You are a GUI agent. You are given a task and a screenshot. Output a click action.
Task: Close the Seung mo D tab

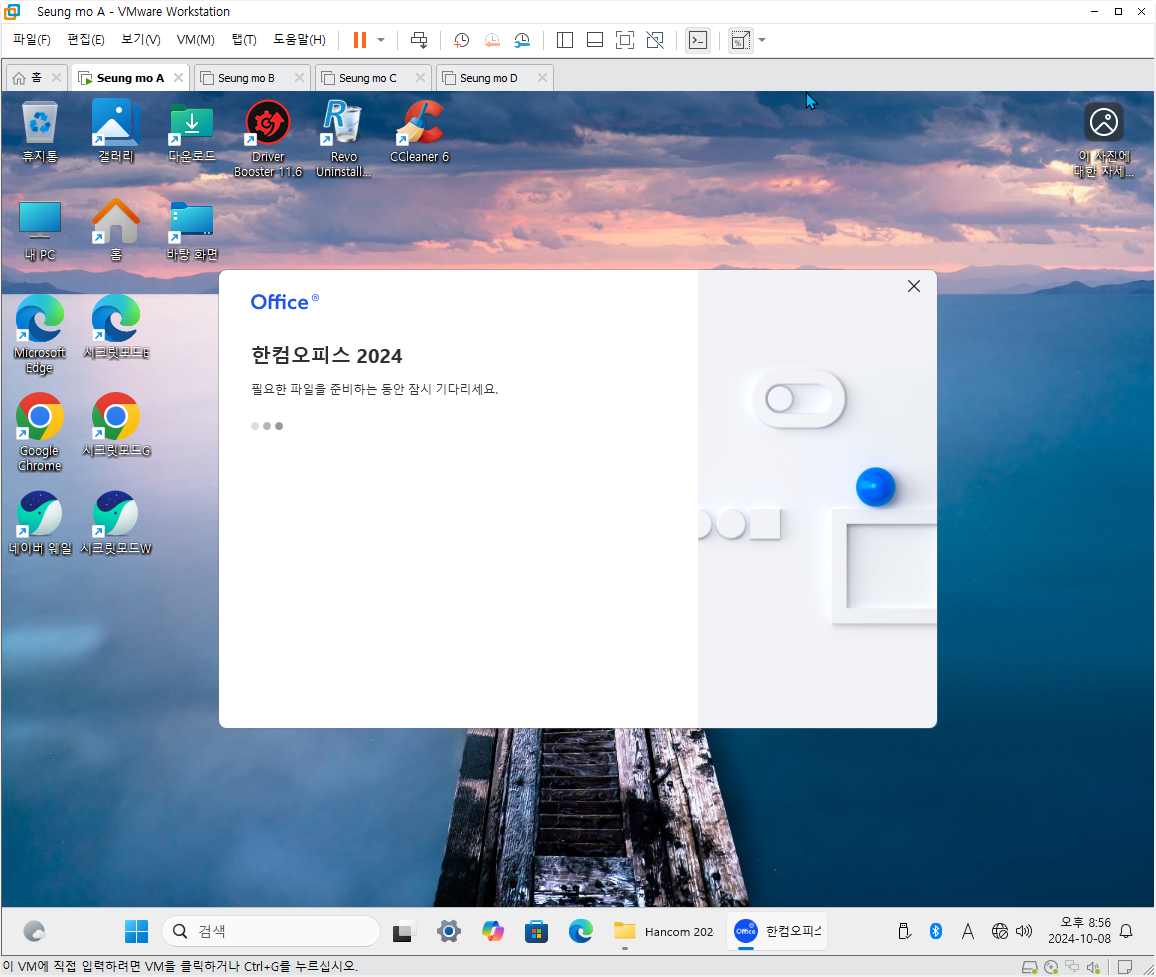click(x=543, y=77)
